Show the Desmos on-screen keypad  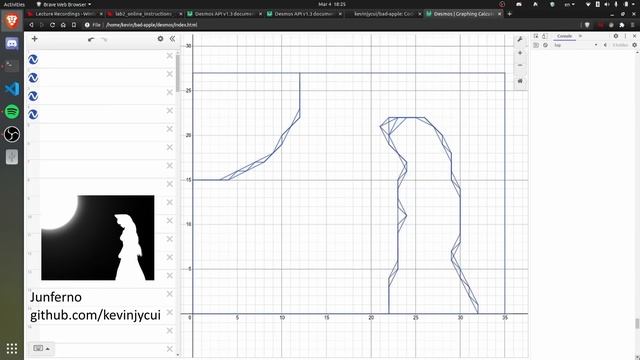pos(41,349)
